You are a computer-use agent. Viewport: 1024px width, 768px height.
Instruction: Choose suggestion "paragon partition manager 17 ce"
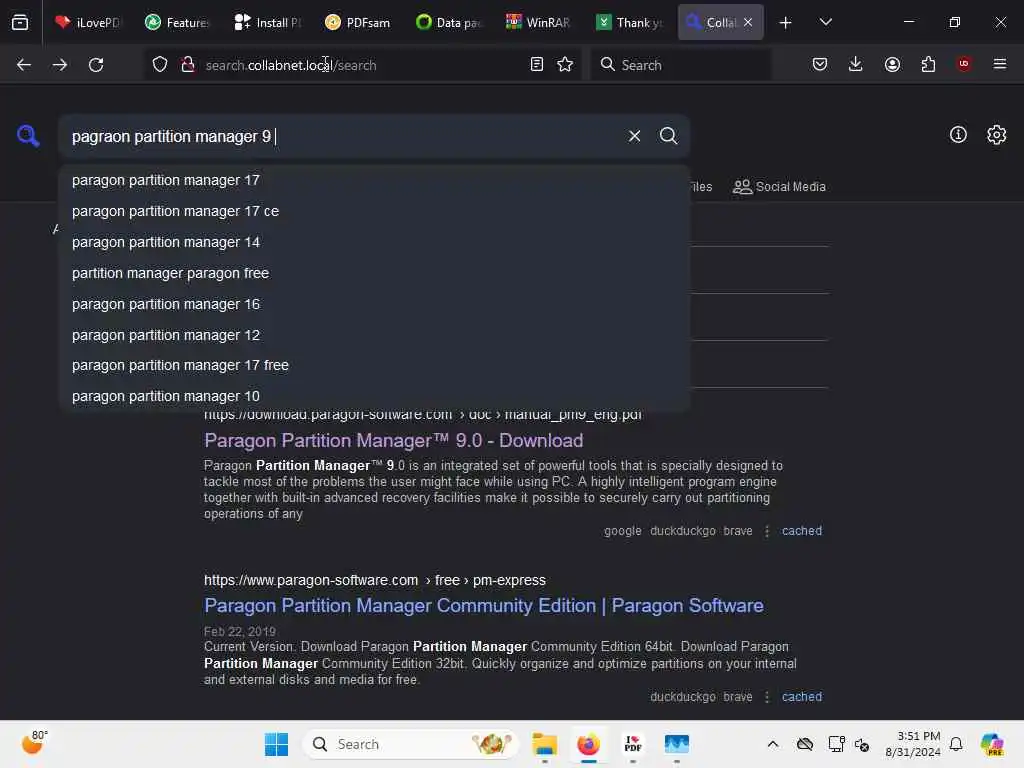(x=374, y=211)
